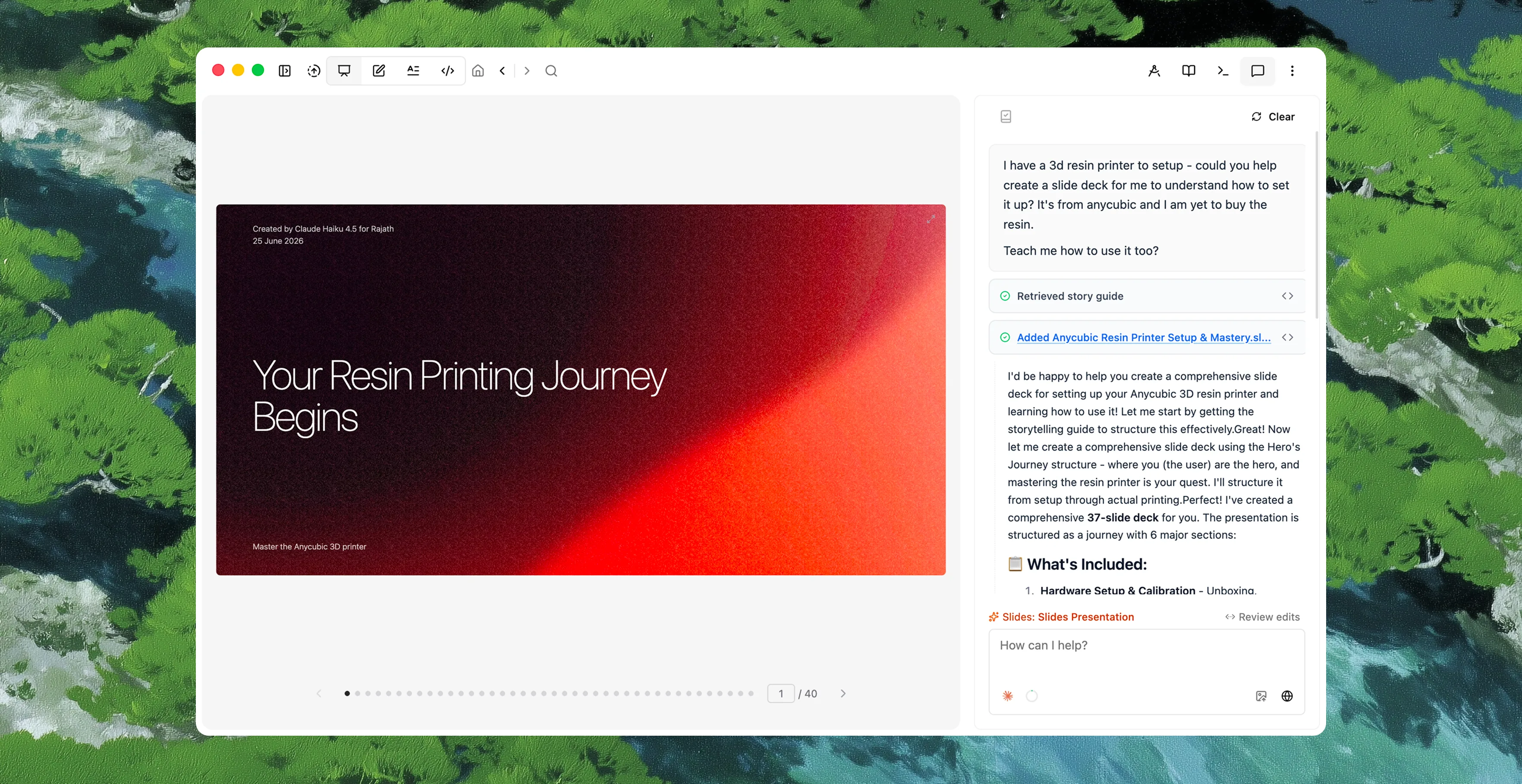Image resolution: width=1522 pixels, height=784 pixels.
Task: Advance to the next slide arrow
Action: (843, 693)
